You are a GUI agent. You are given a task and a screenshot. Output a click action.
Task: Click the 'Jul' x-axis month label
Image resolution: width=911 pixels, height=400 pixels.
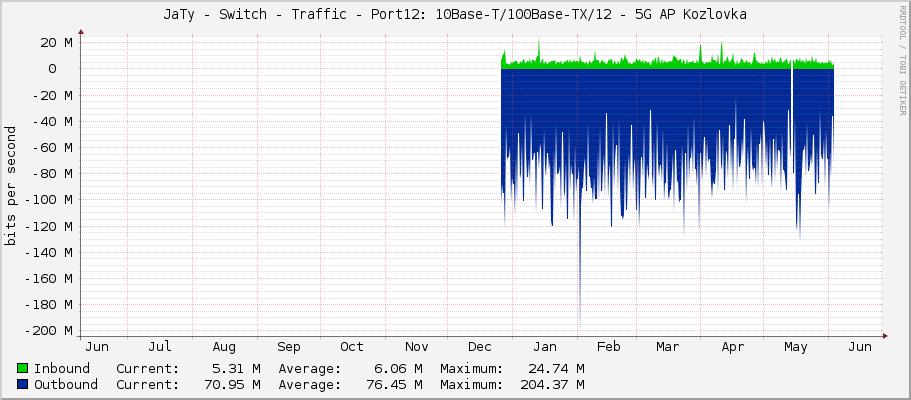(160, 347)
